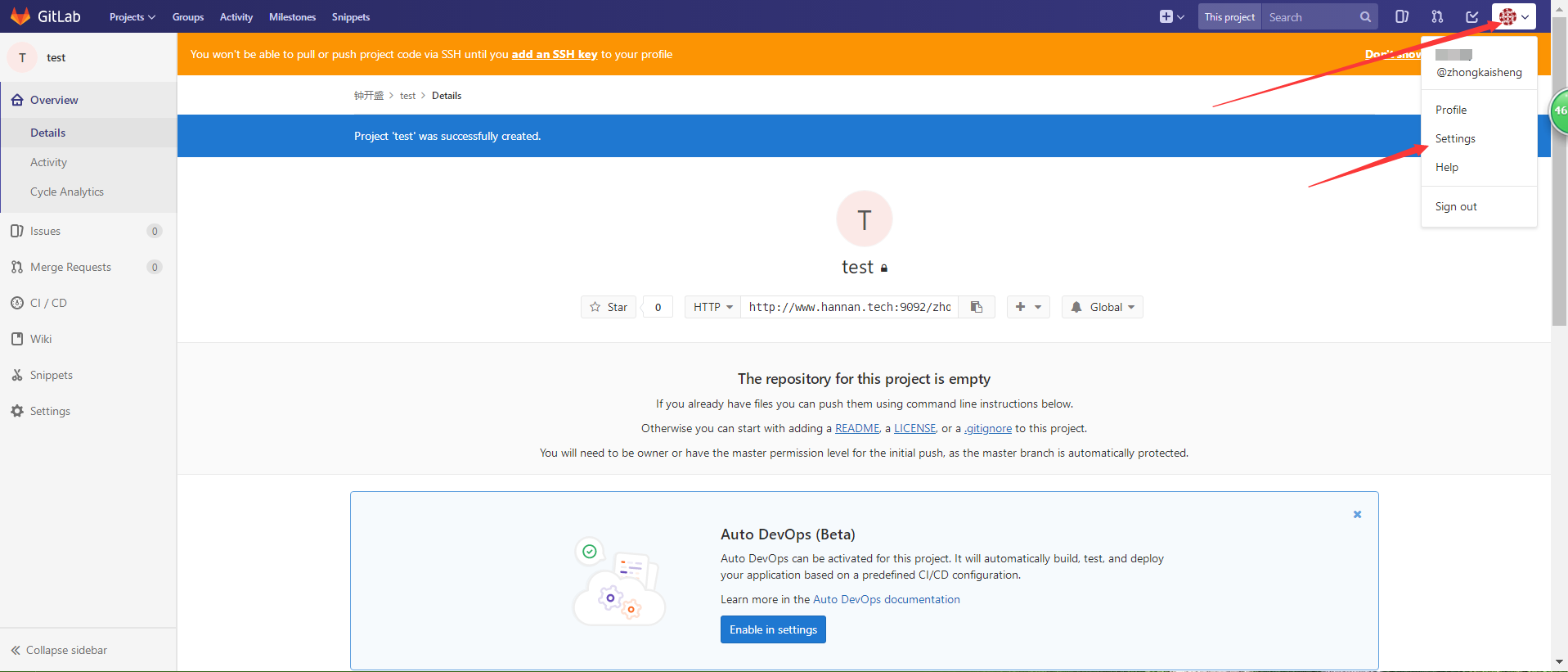Click the Issues count badge 0
This screenshot has height=672, width=1568.
coord(154,231)
